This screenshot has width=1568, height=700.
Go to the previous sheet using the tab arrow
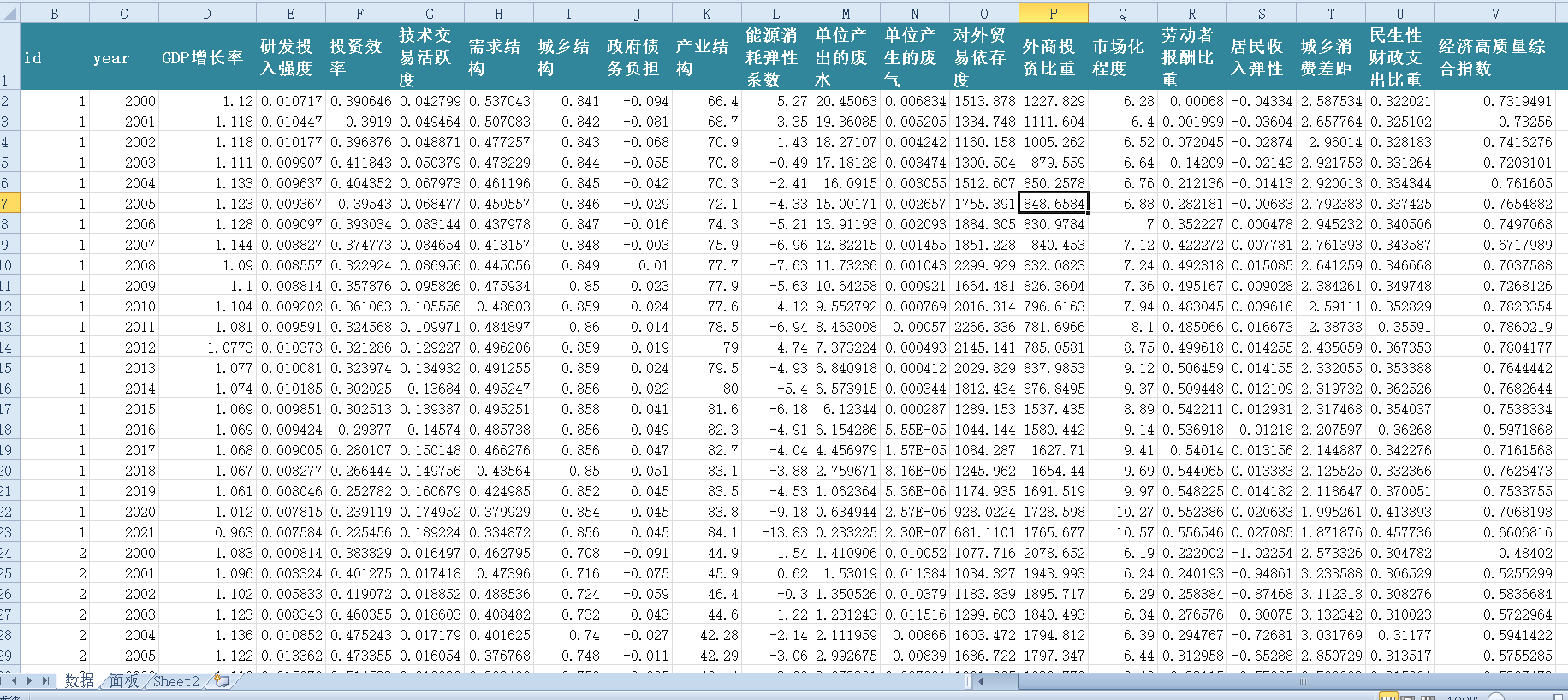click(x=15, y=681)
